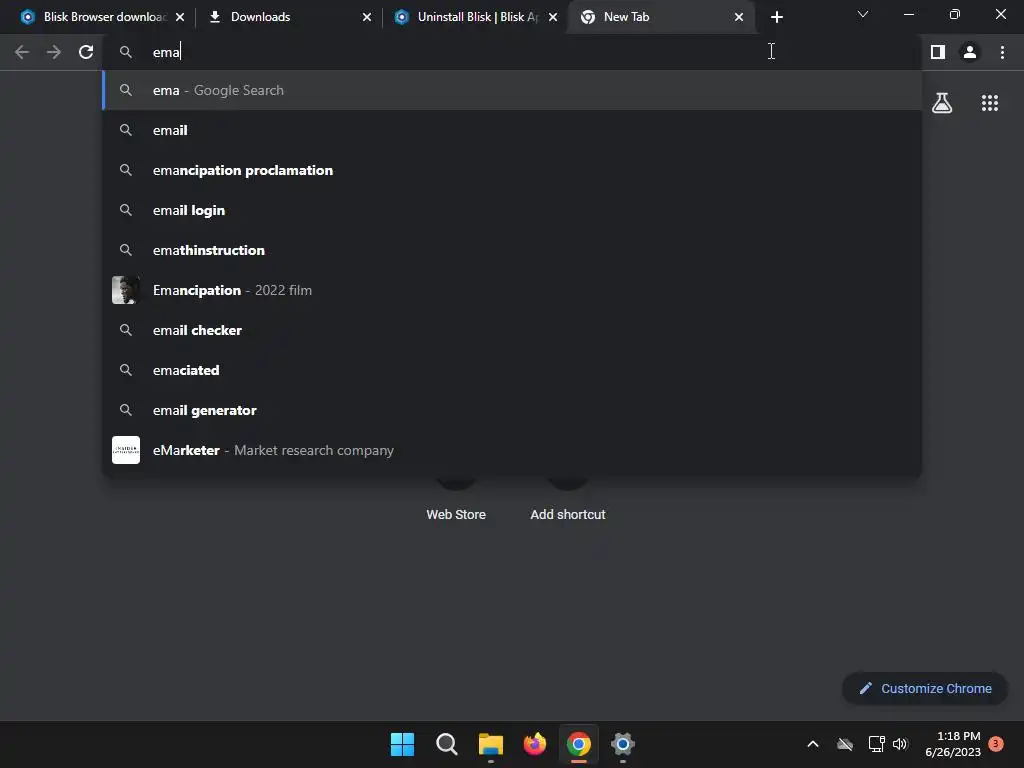Open the tab search chevron
1024x768 pixels.
point(863,14)
